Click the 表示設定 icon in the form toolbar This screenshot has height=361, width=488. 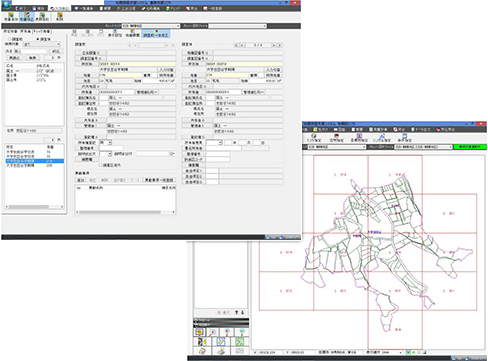pyautogui.click(x=115, y=33)
